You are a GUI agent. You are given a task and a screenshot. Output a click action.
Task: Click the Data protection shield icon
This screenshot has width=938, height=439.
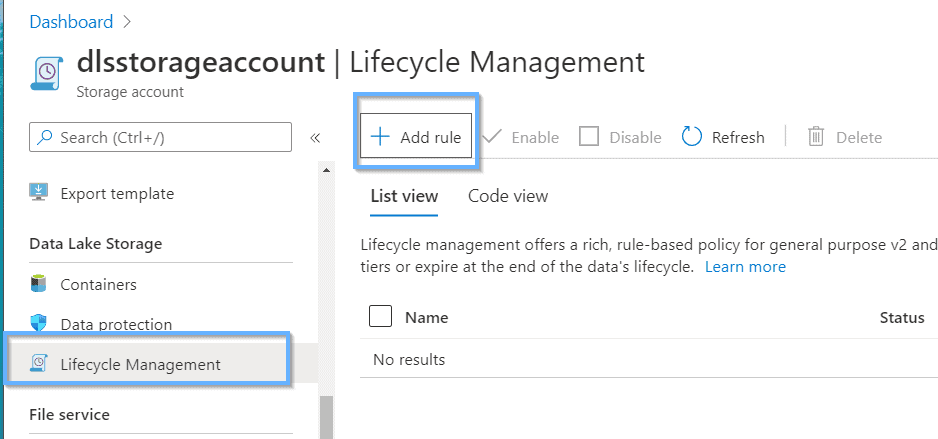(38, 324)
